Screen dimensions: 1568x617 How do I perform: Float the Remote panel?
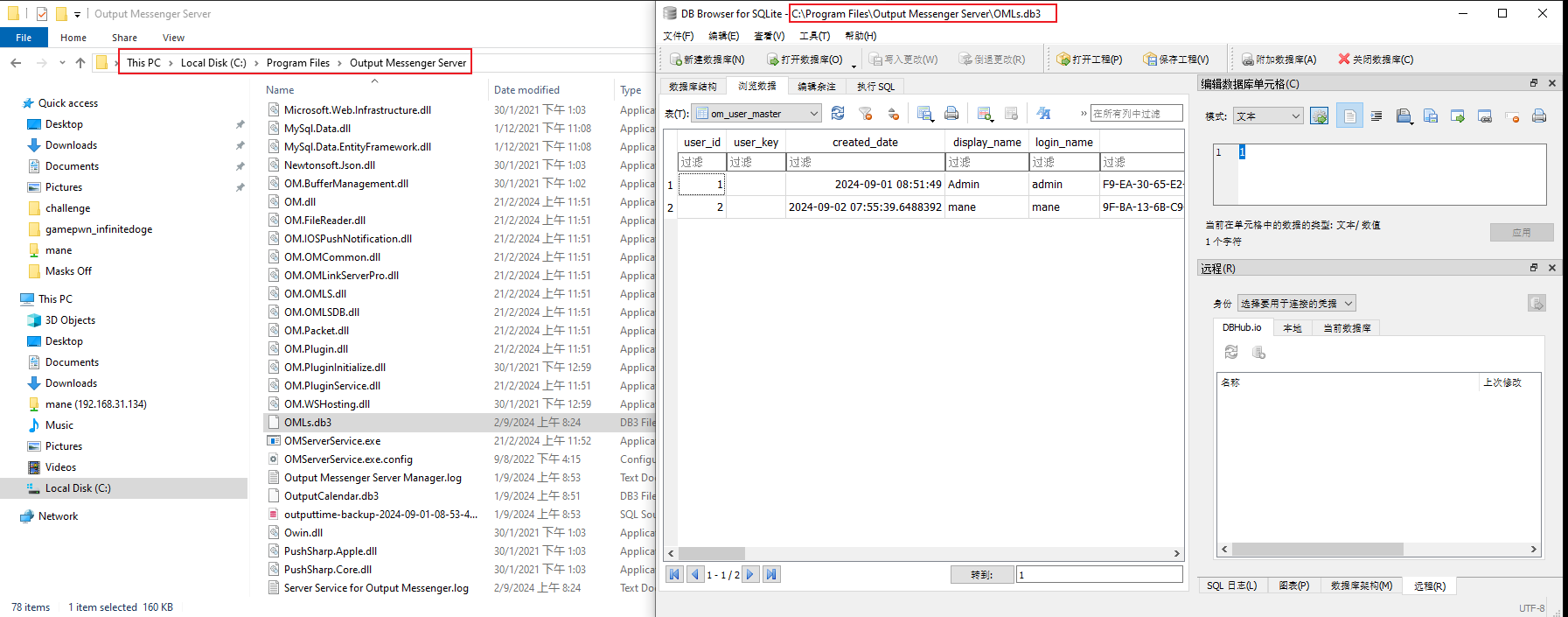click(x=1534, y=268)
